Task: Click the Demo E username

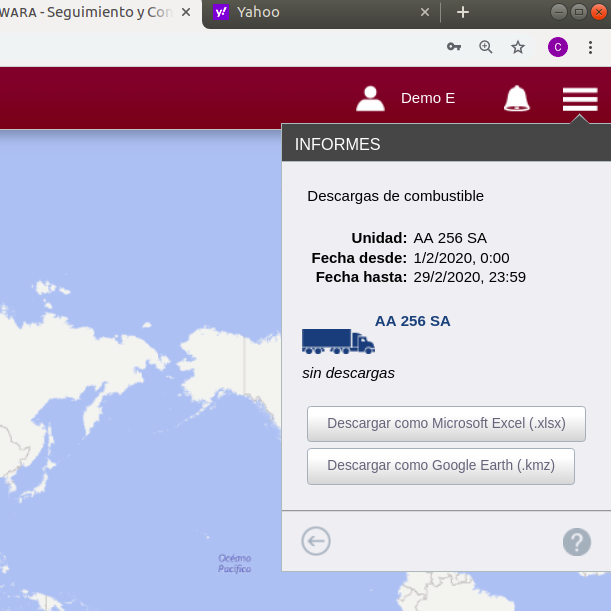Action: tap(428, 98)
